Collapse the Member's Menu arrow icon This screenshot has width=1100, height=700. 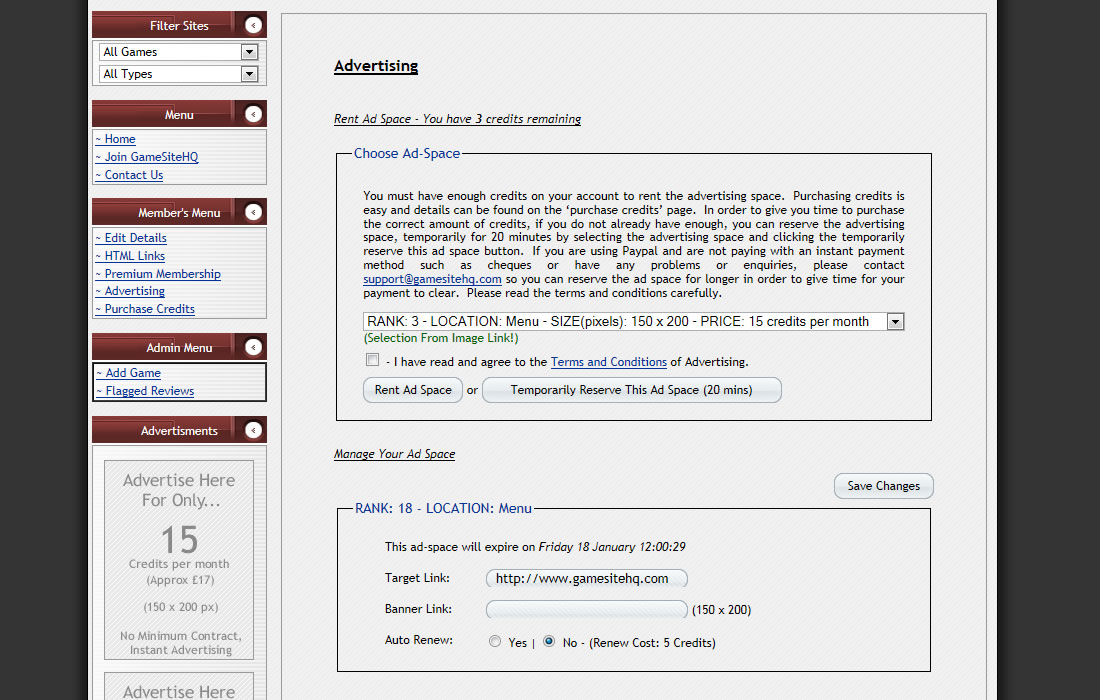pyautogui.click(x=254, y=212)
